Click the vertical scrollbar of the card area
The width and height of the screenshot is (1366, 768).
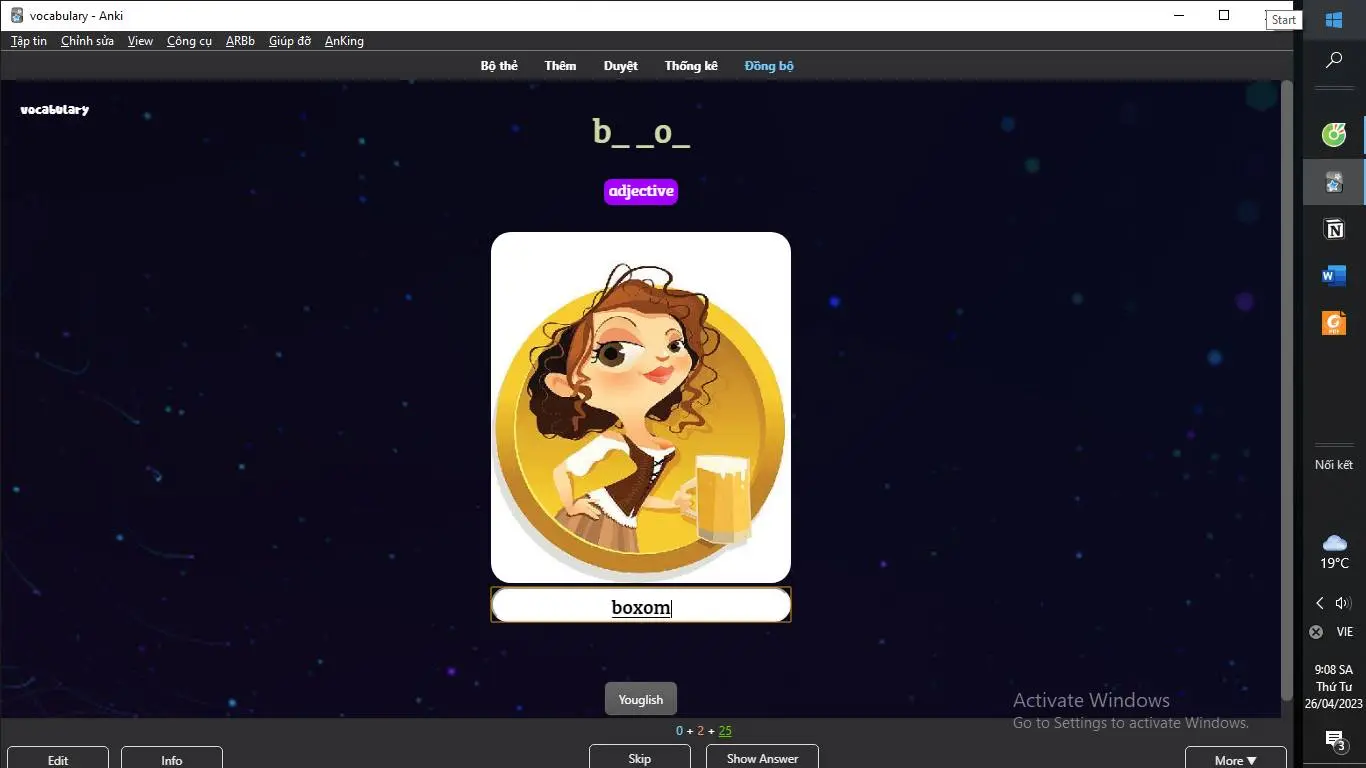[1286, 390]
